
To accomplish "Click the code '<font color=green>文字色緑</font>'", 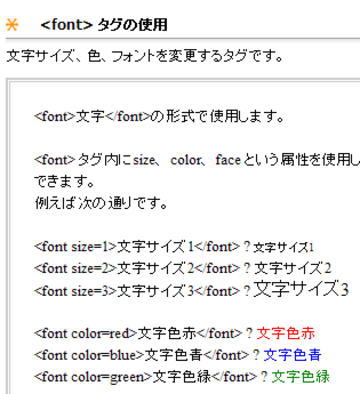I will tap(146, 377).
